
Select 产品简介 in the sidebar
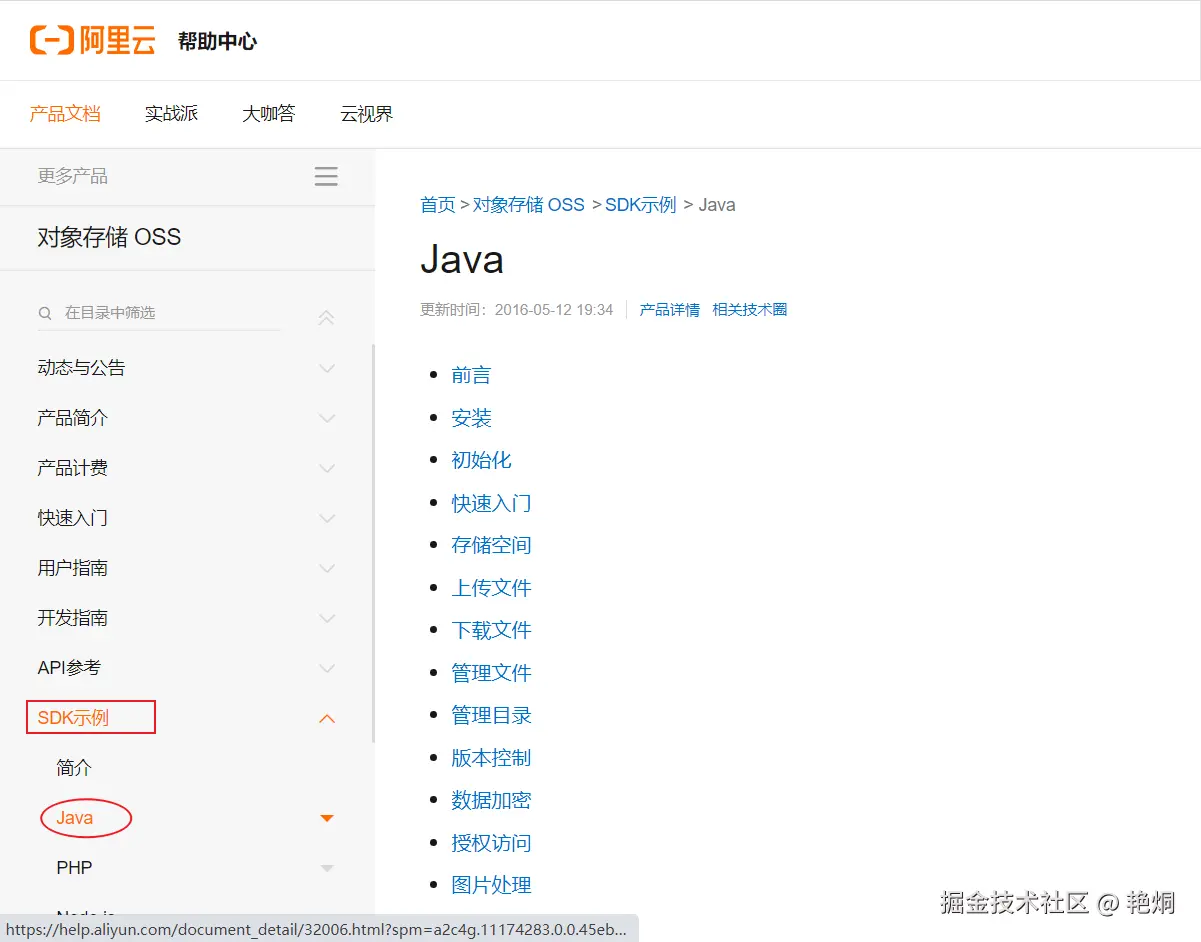(x=72, y=418)
